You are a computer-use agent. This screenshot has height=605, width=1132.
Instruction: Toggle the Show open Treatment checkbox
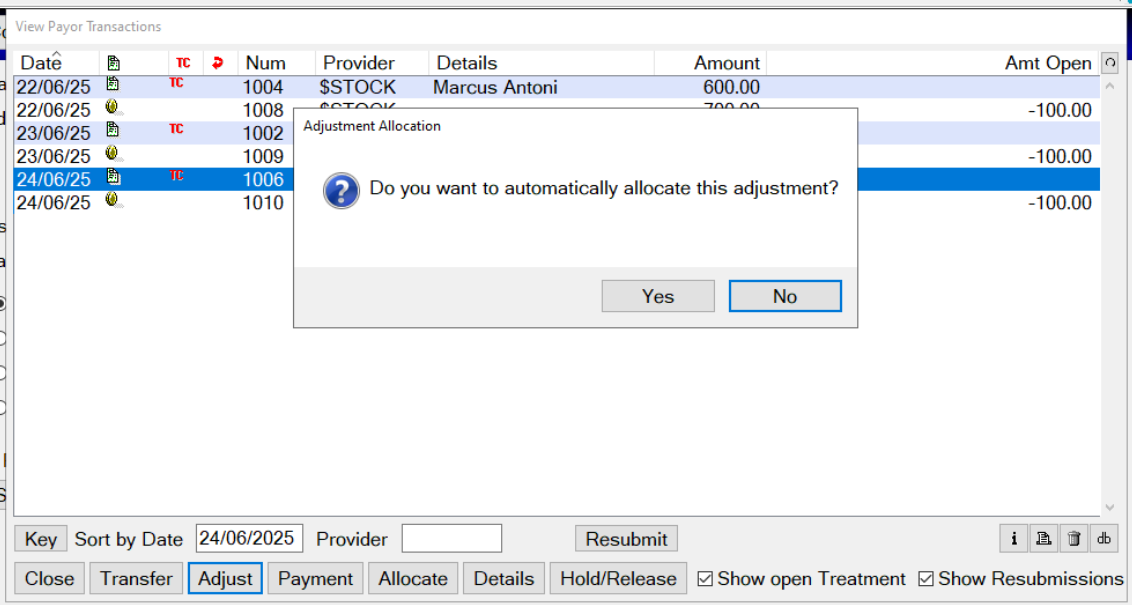click(706, 579)
